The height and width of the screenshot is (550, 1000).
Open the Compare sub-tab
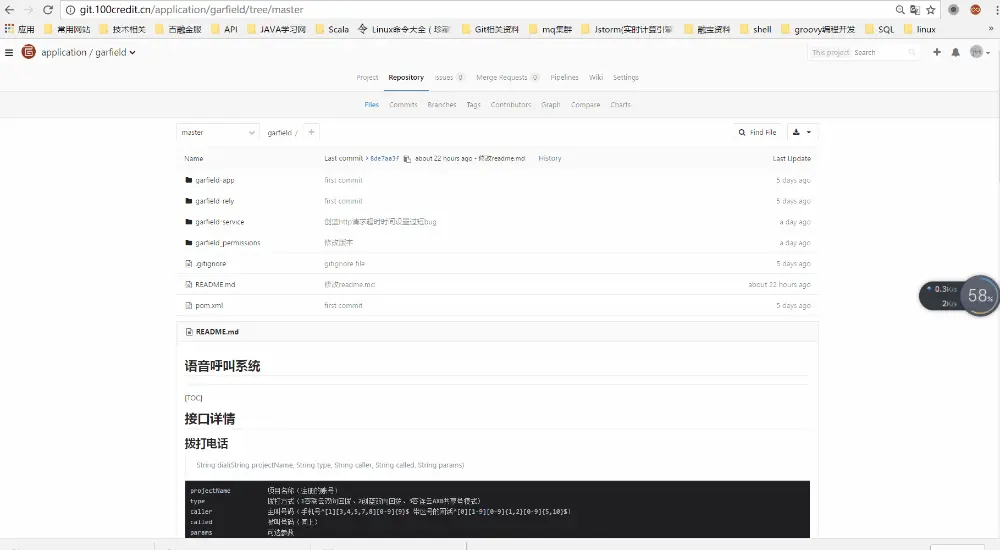click(x=585, y=105)
